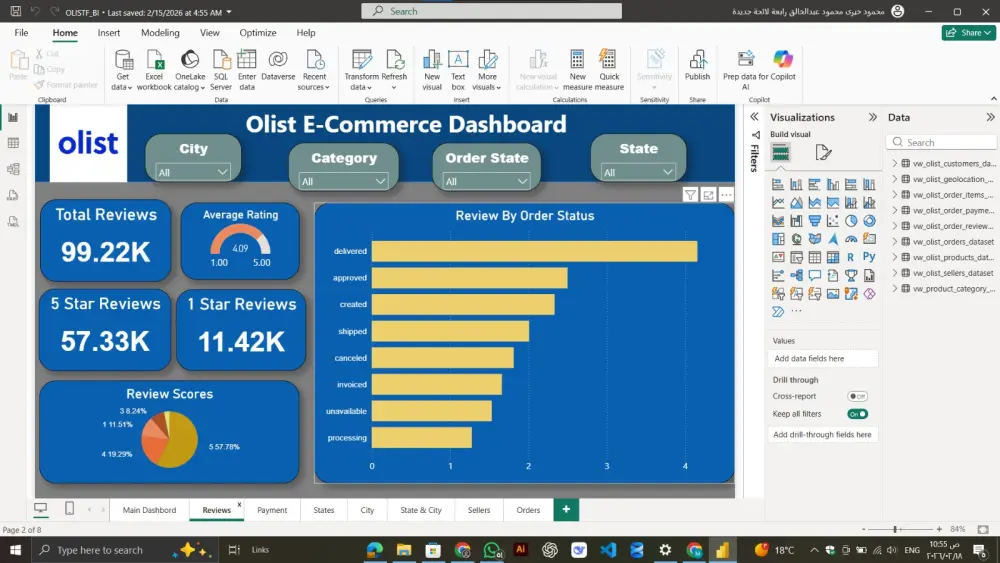Toggle the Keep all filters switch
1000x563 pixels.
[x=857, y=414]
